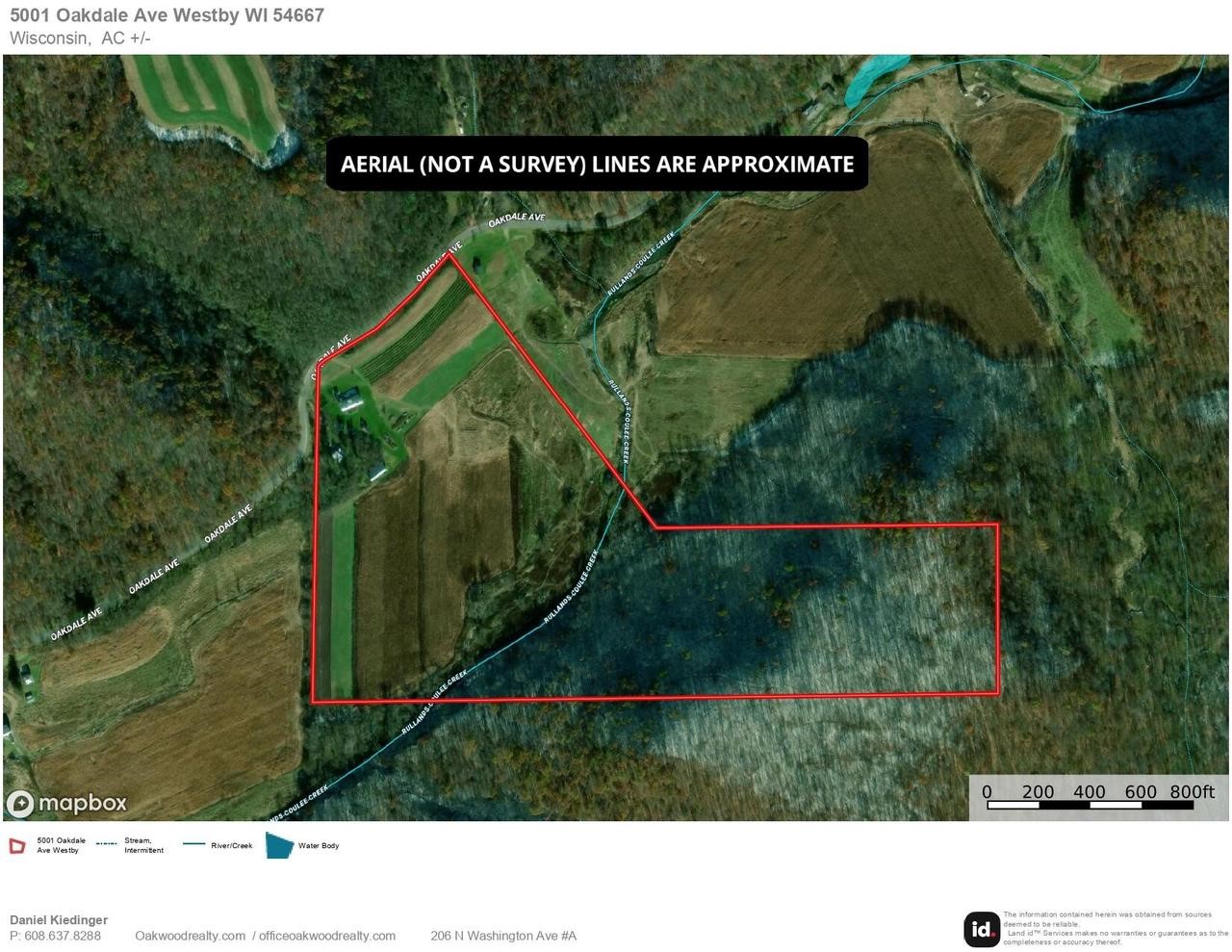Click the Land id logo icon
This screenshot has height=952, width=1232.
pos(982,929)
